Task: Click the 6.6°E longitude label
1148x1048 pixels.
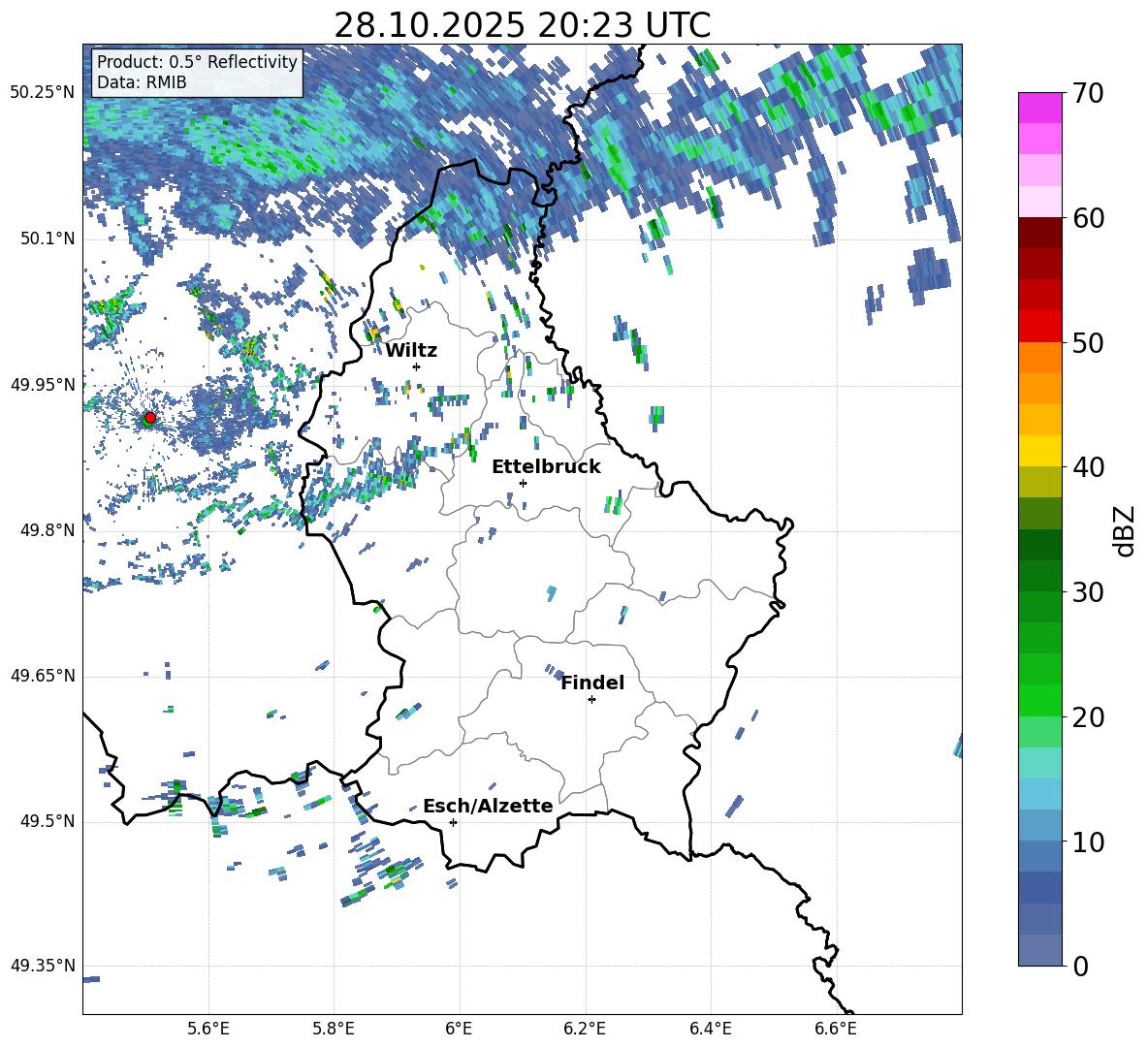Action: pos(836,1029)
